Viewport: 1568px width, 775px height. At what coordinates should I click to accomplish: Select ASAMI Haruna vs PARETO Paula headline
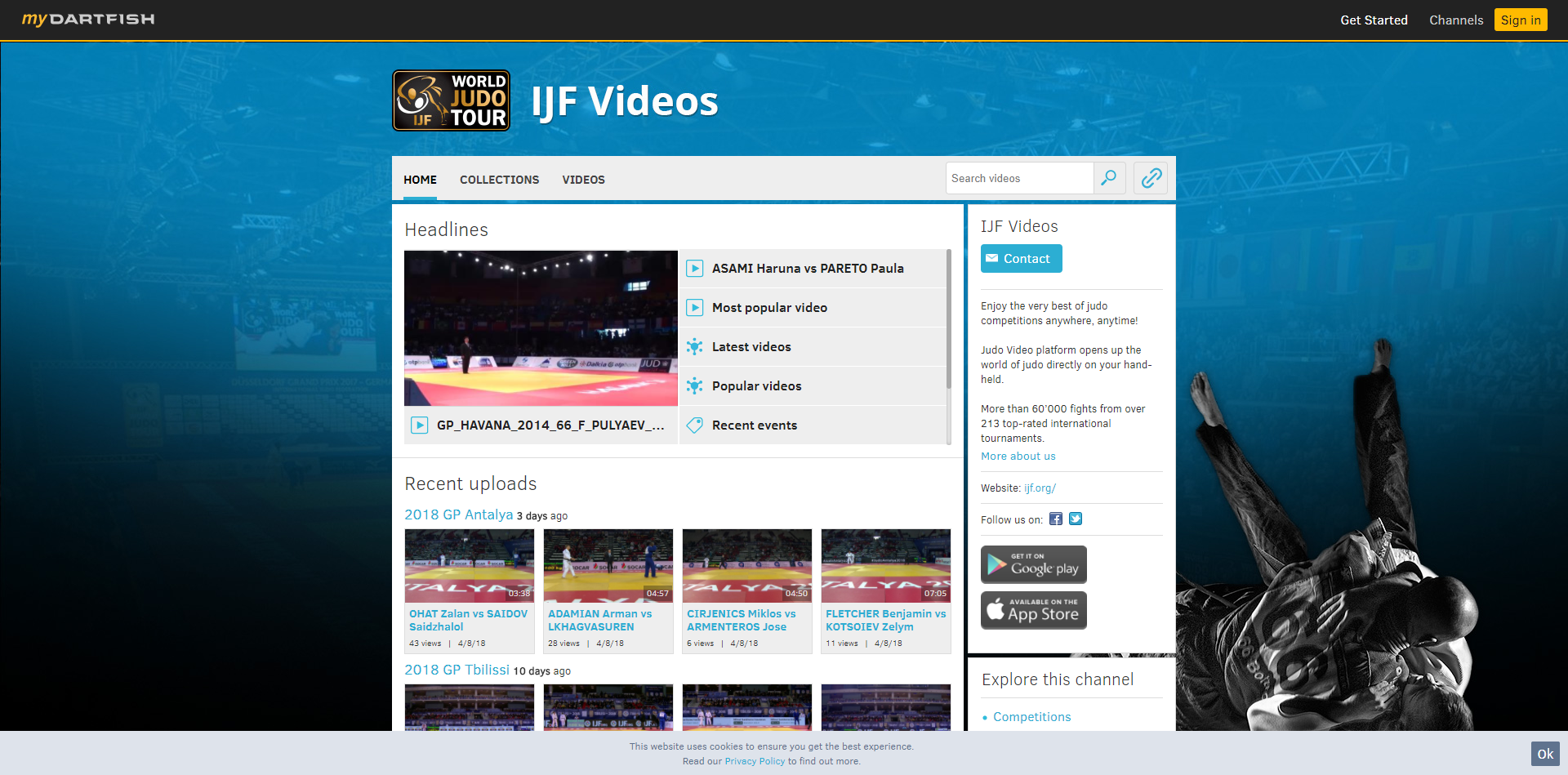(x=813, y=269)
